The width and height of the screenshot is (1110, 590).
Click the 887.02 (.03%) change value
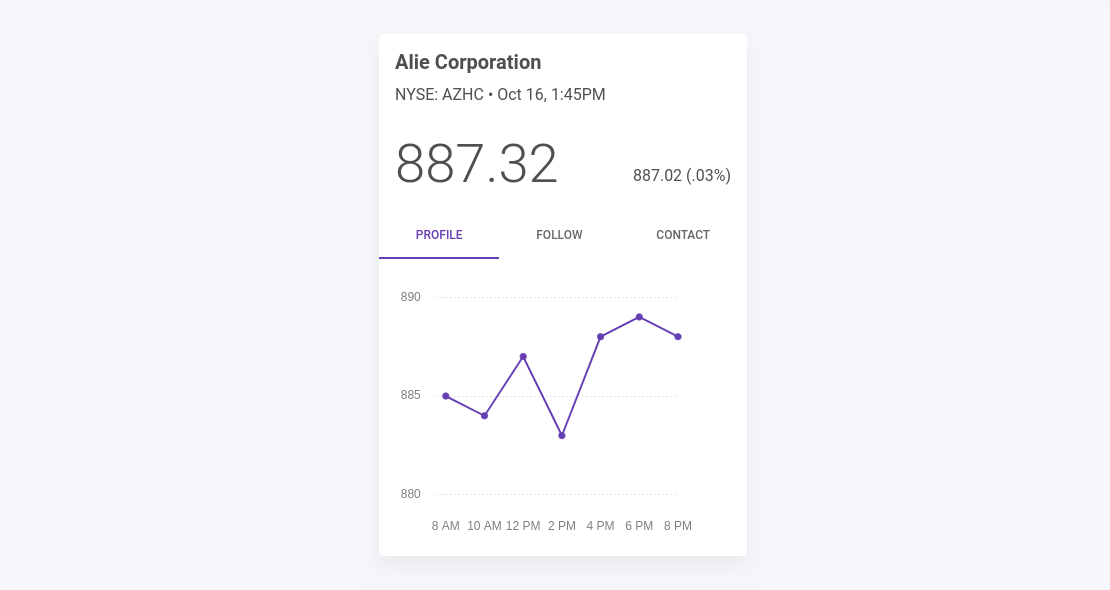[x=681, y=175]
